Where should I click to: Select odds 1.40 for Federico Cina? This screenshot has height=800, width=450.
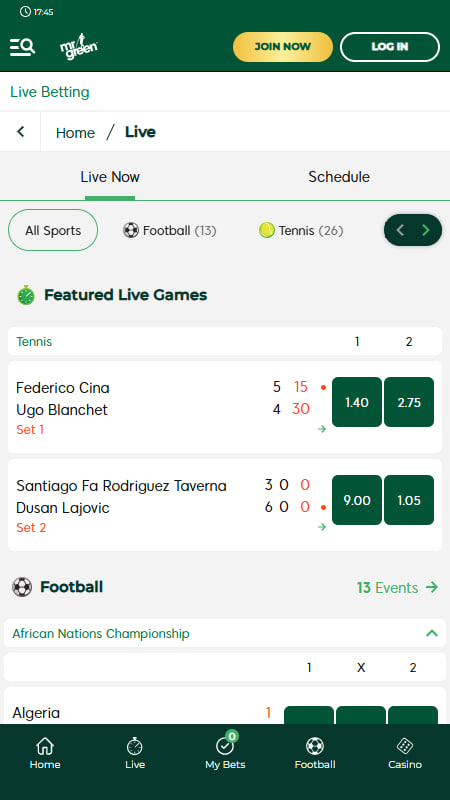tap(357, 402)
